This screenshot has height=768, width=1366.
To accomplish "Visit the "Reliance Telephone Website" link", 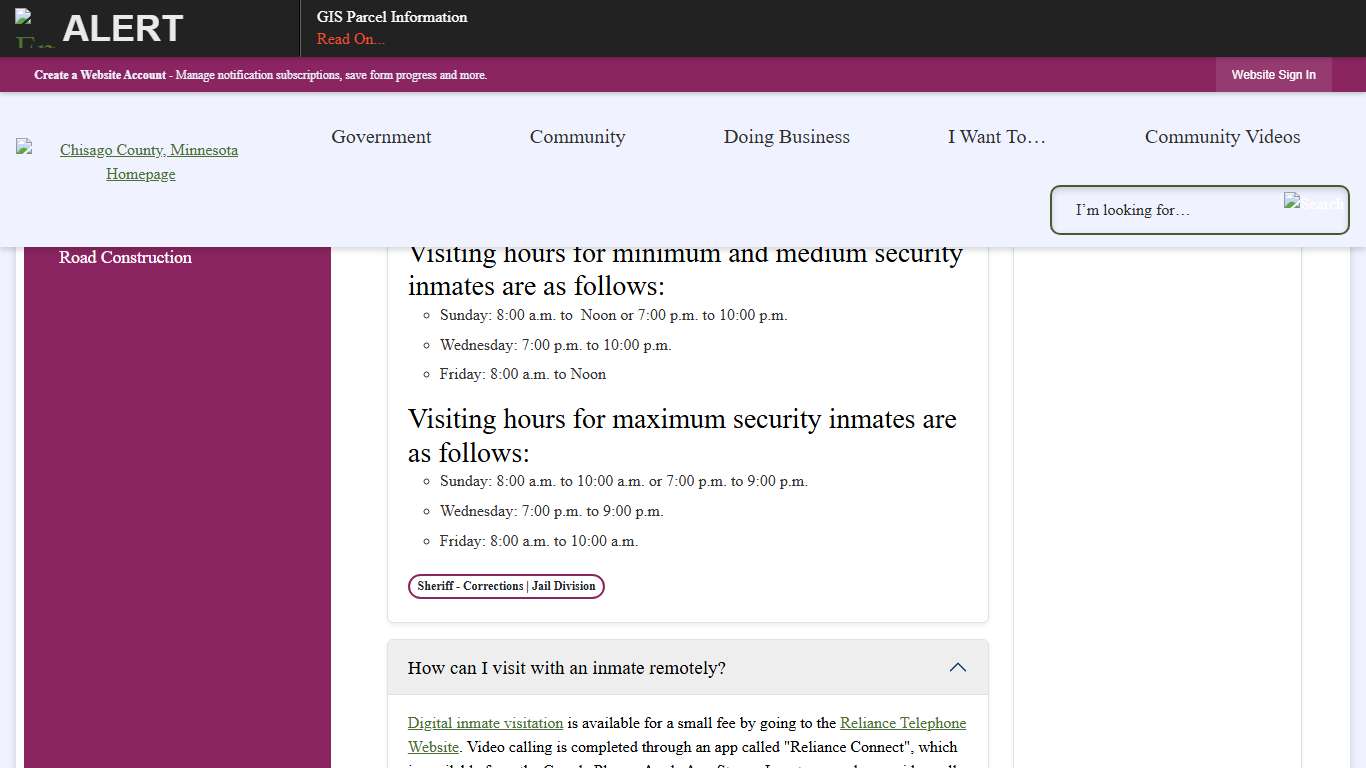I will click(903, 723).
